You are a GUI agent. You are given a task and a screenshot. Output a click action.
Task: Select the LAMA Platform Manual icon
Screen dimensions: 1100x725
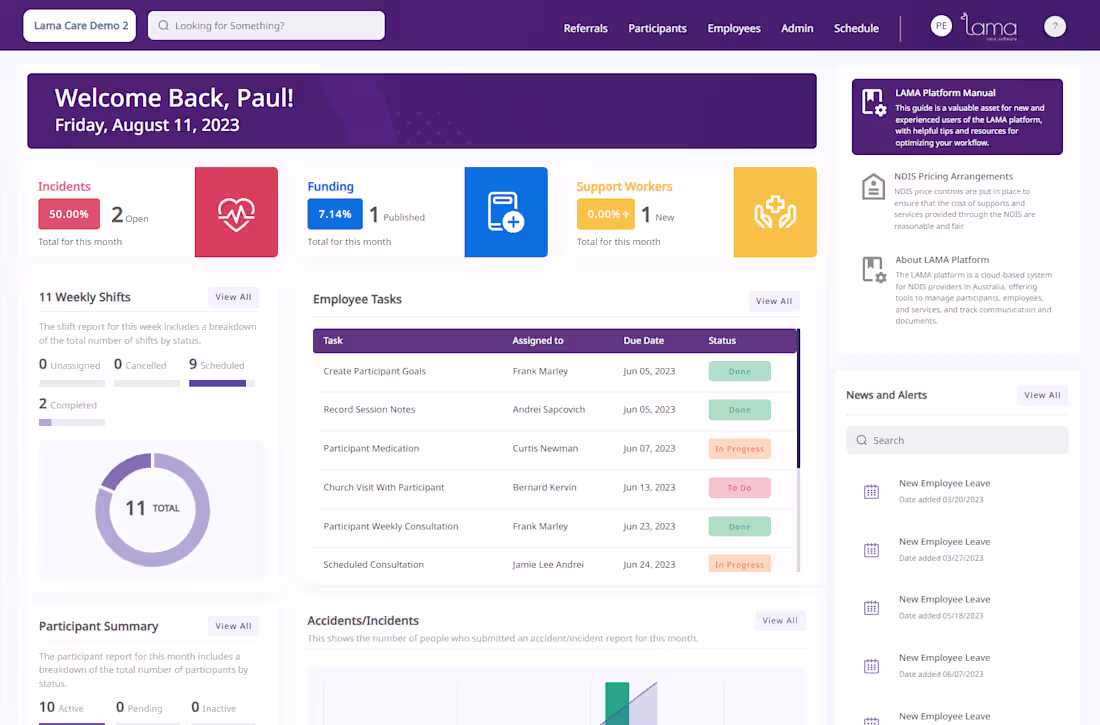872,101
